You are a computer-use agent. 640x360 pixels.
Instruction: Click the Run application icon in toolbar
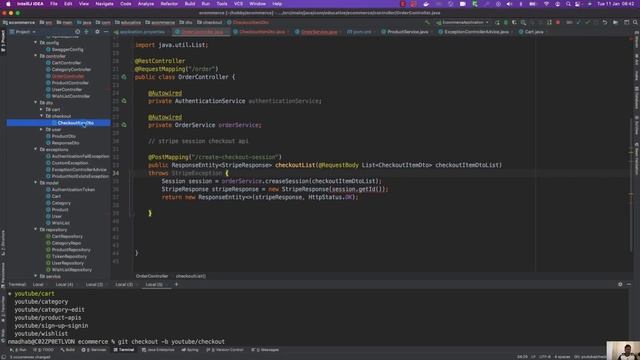click(497, 22)
